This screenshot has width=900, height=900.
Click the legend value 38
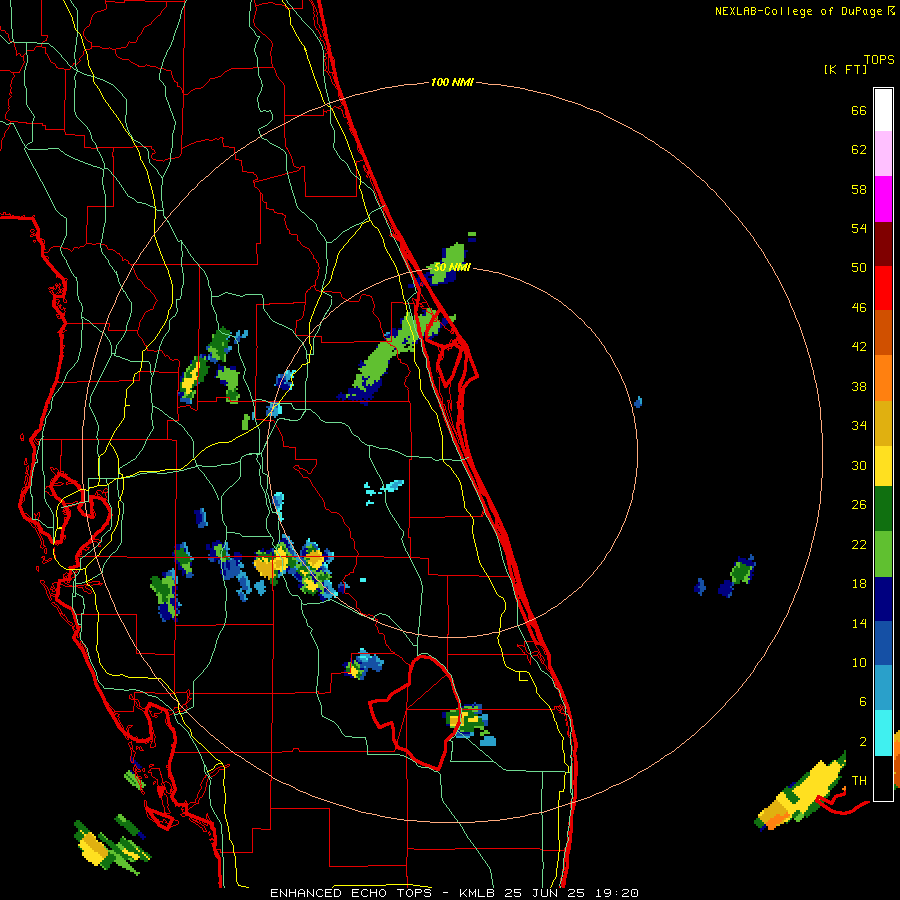pyautogui.click(x=859, y=387)
